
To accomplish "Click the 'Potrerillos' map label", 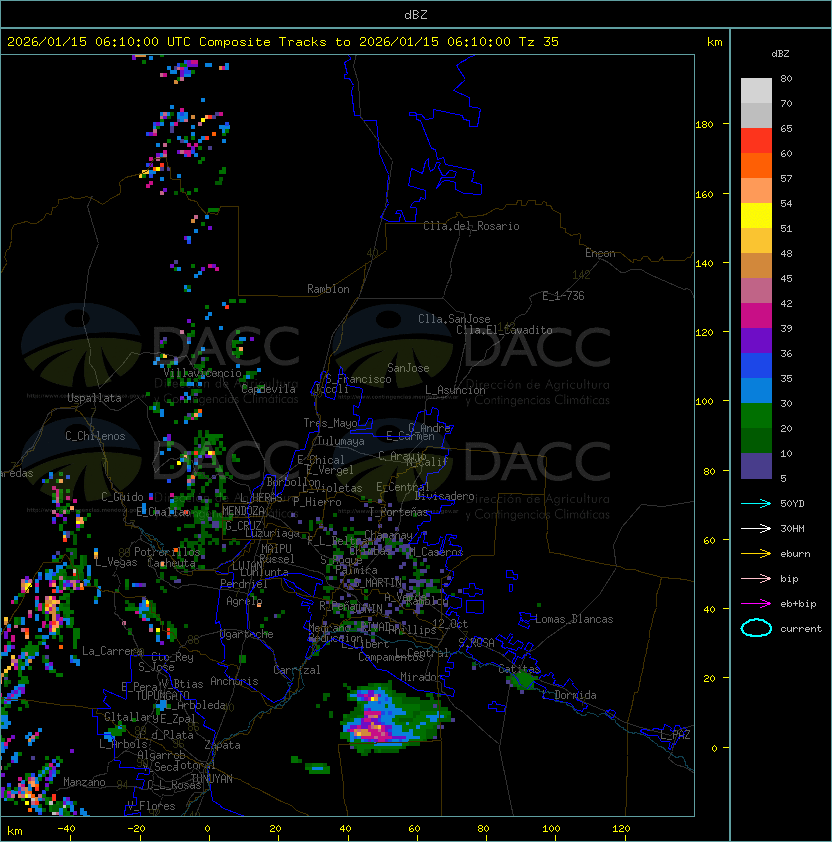I will 167,552.
